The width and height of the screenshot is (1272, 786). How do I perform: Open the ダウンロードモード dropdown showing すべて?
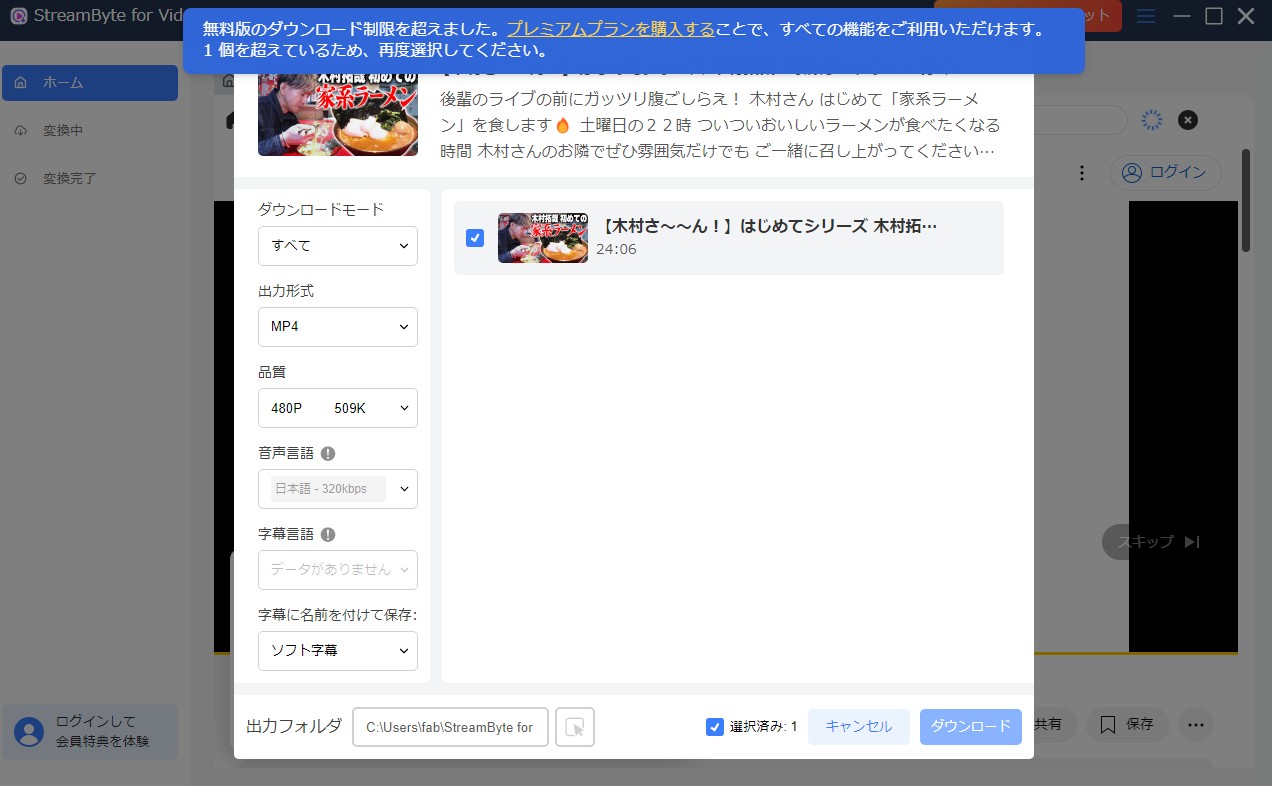point(338,246)
